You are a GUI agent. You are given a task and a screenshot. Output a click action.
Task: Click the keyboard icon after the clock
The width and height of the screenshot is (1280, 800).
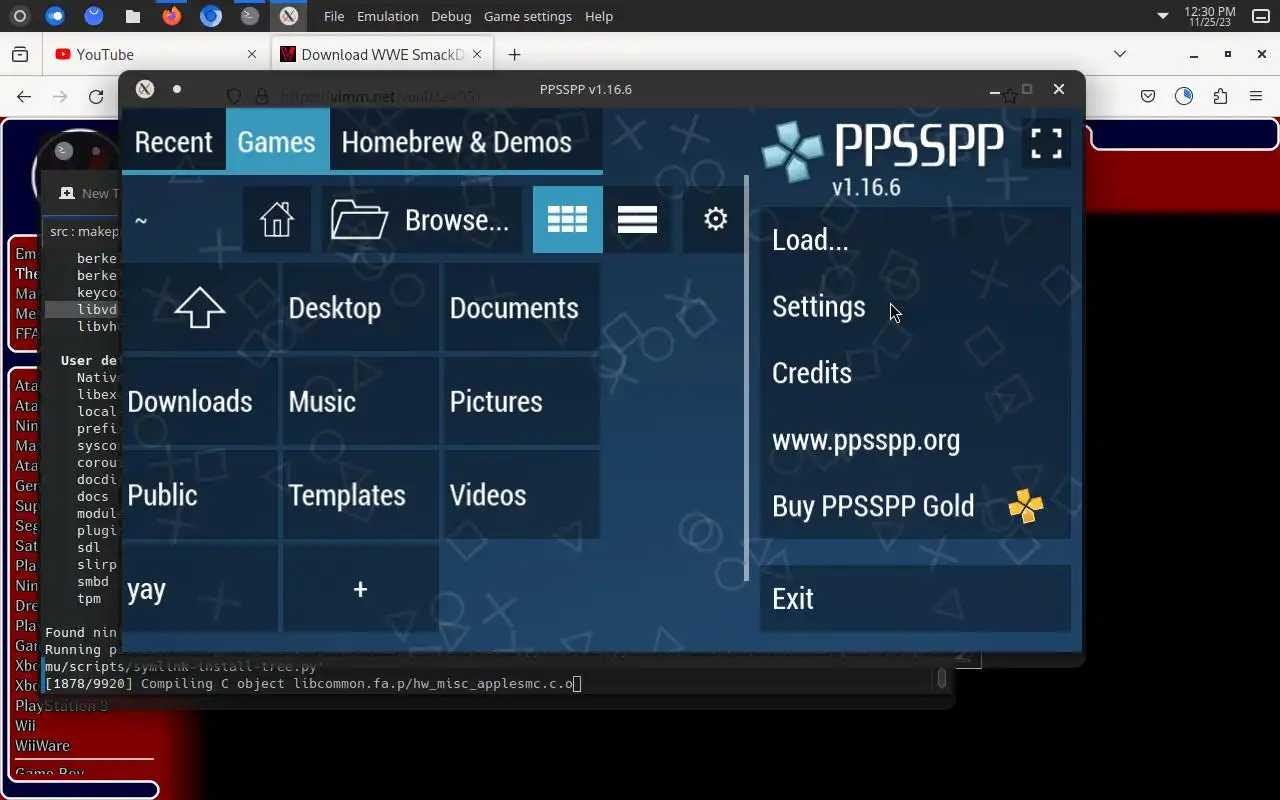tap(1261, 16)
